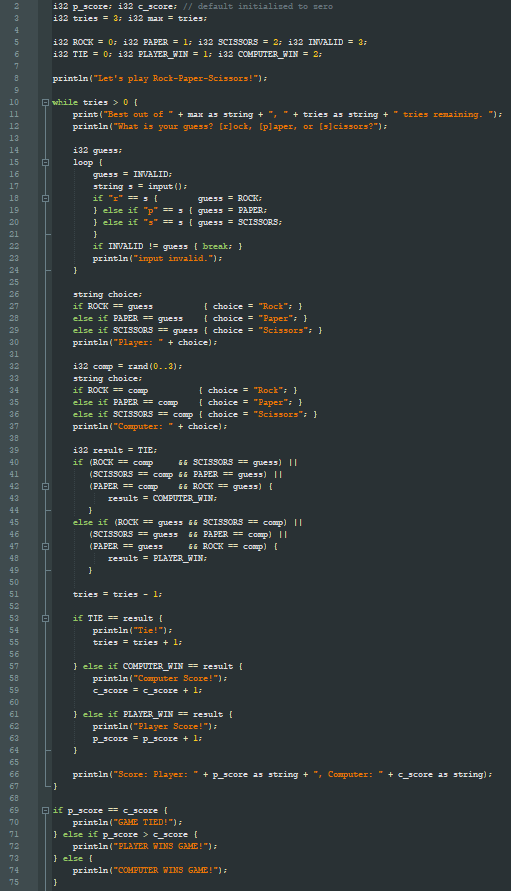Click the string "Score: Player: "

[x=155, y=775]
